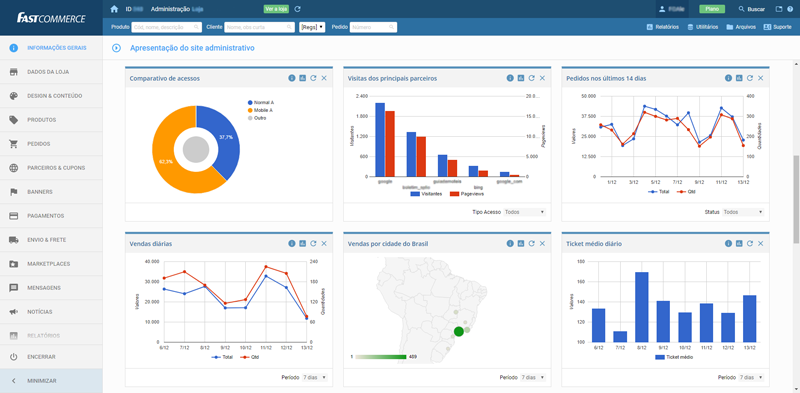Go to home via house icon
Image resolution: width=800 pixels, height=393 pixels.
114,9
